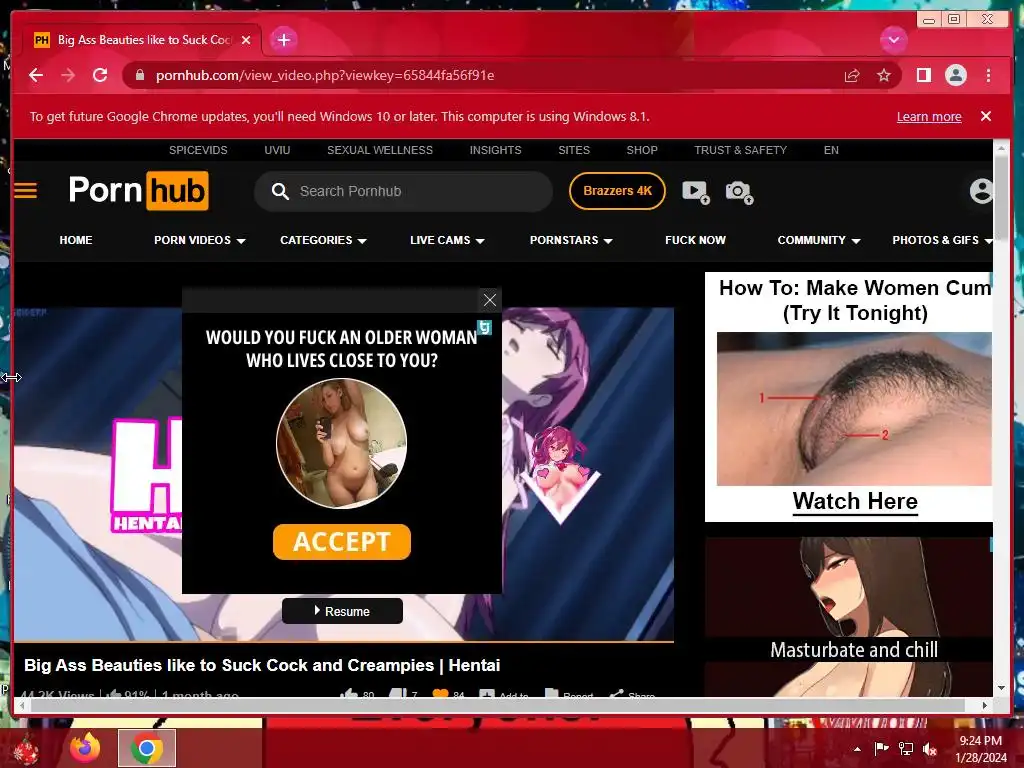
Task: Show hidden system tray icons
Action: pos(857,749)
